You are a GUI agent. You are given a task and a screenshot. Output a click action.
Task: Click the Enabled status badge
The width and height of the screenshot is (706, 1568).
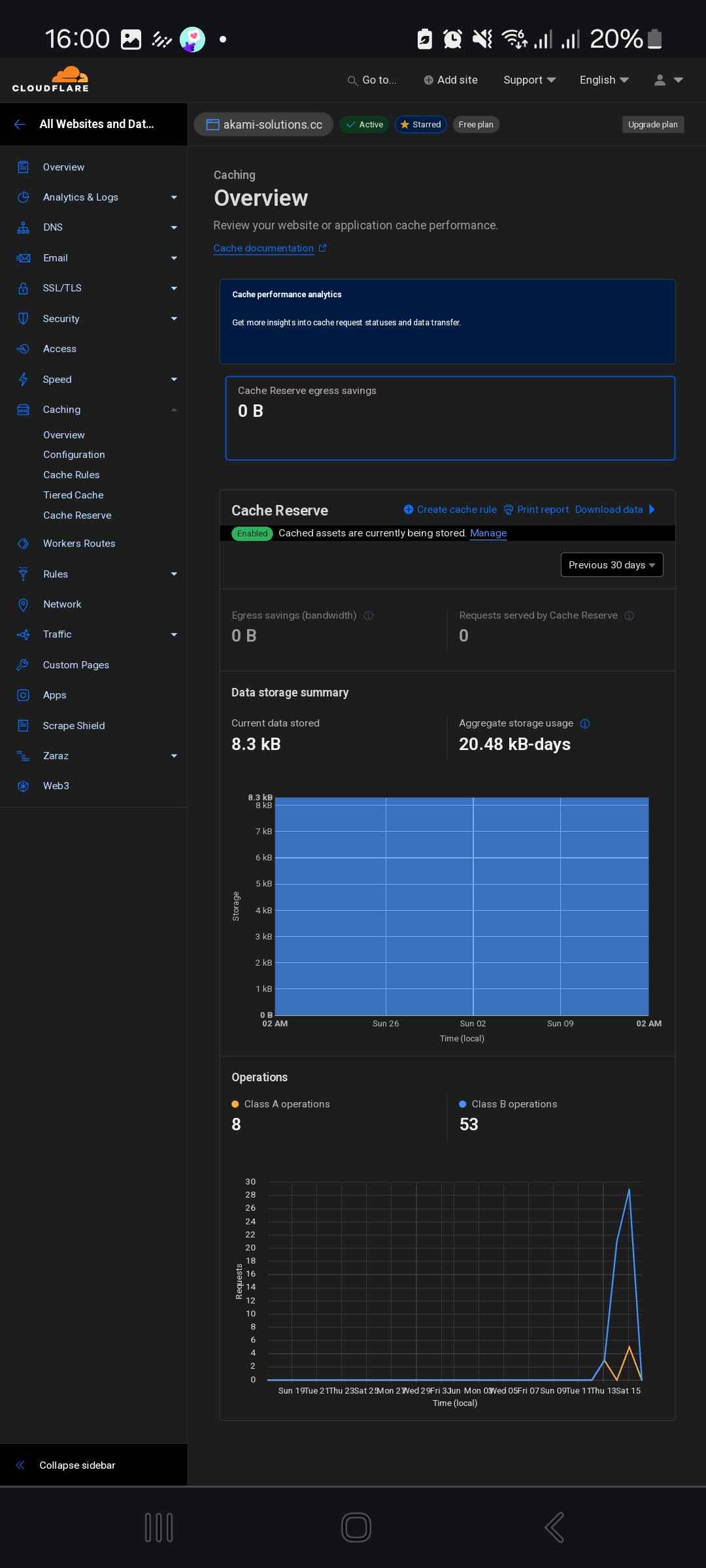252,534
